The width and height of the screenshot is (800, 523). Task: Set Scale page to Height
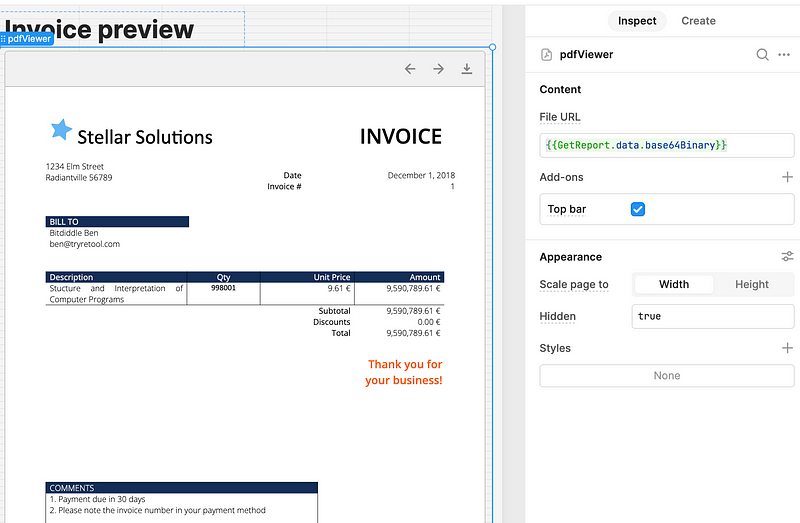(752, 284)
